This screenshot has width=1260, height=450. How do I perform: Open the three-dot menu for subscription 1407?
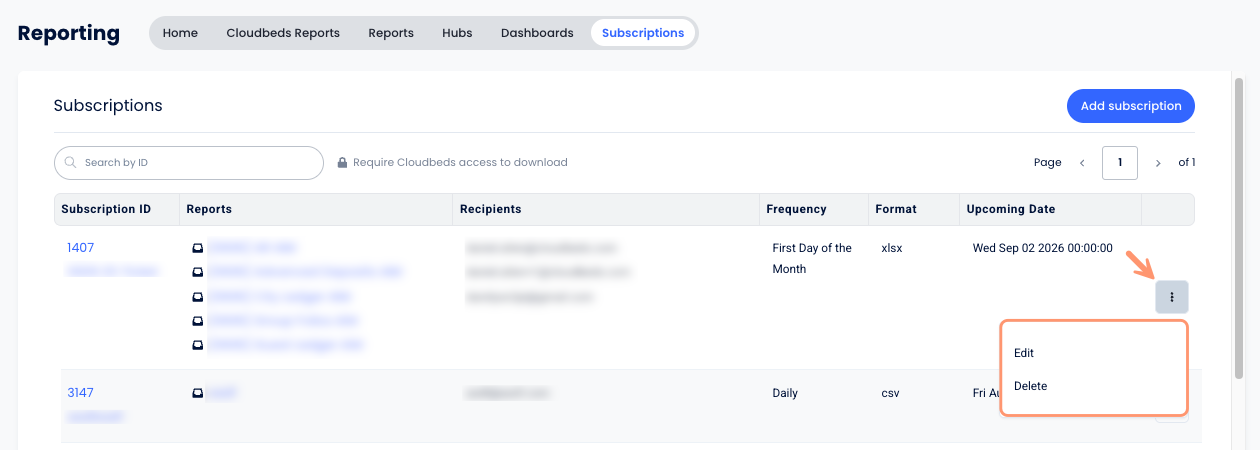(1172, 297)
